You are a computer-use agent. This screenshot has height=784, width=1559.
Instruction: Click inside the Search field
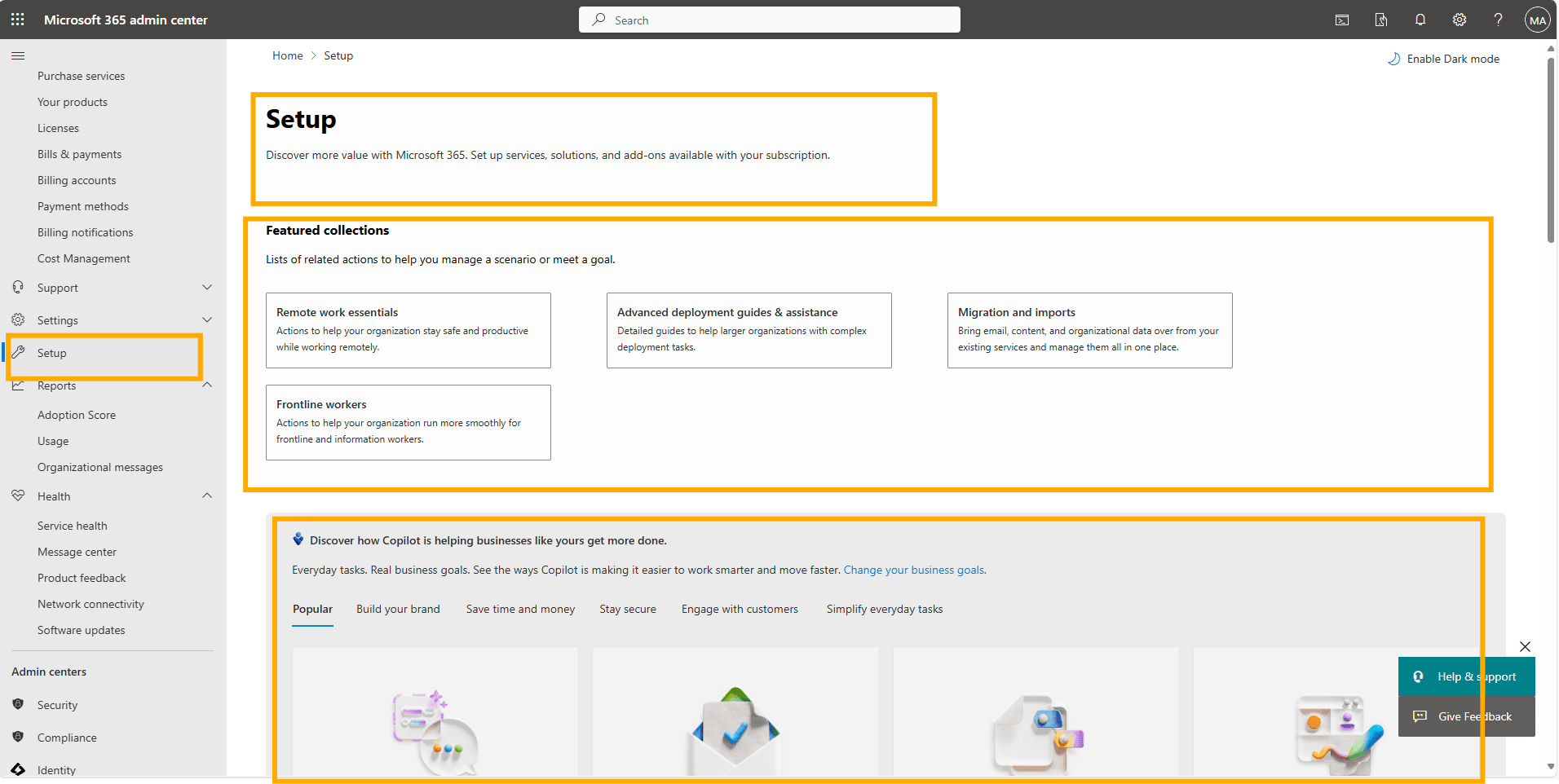tap(769, 19)
